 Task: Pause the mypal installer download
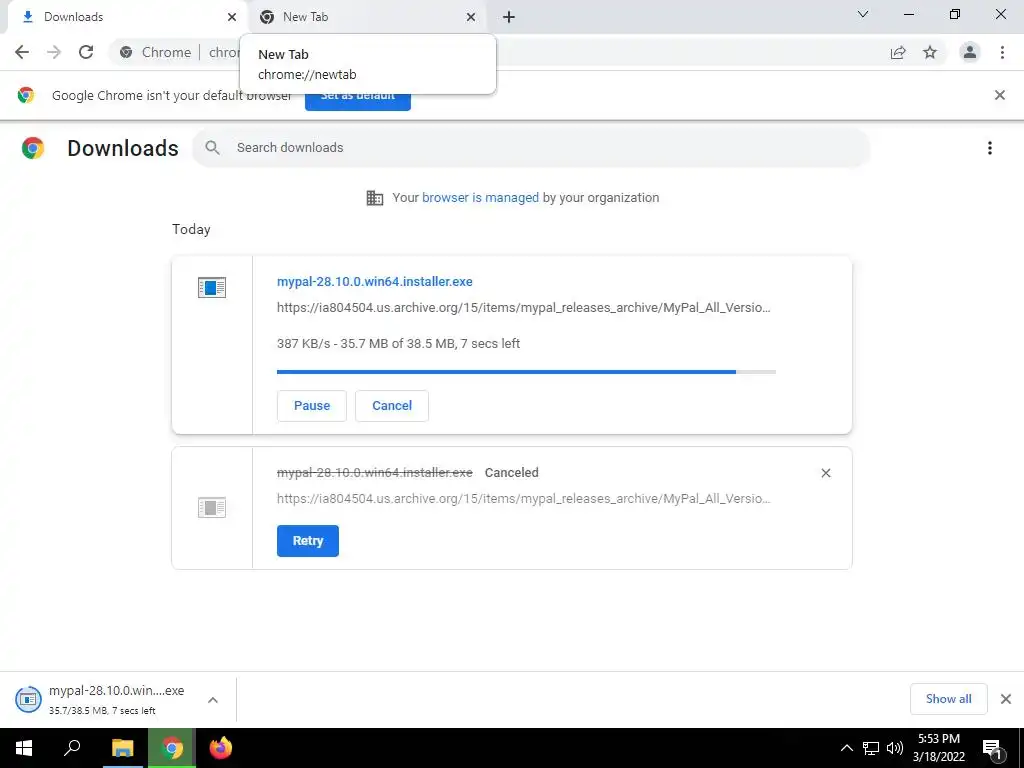coord(312,406)
